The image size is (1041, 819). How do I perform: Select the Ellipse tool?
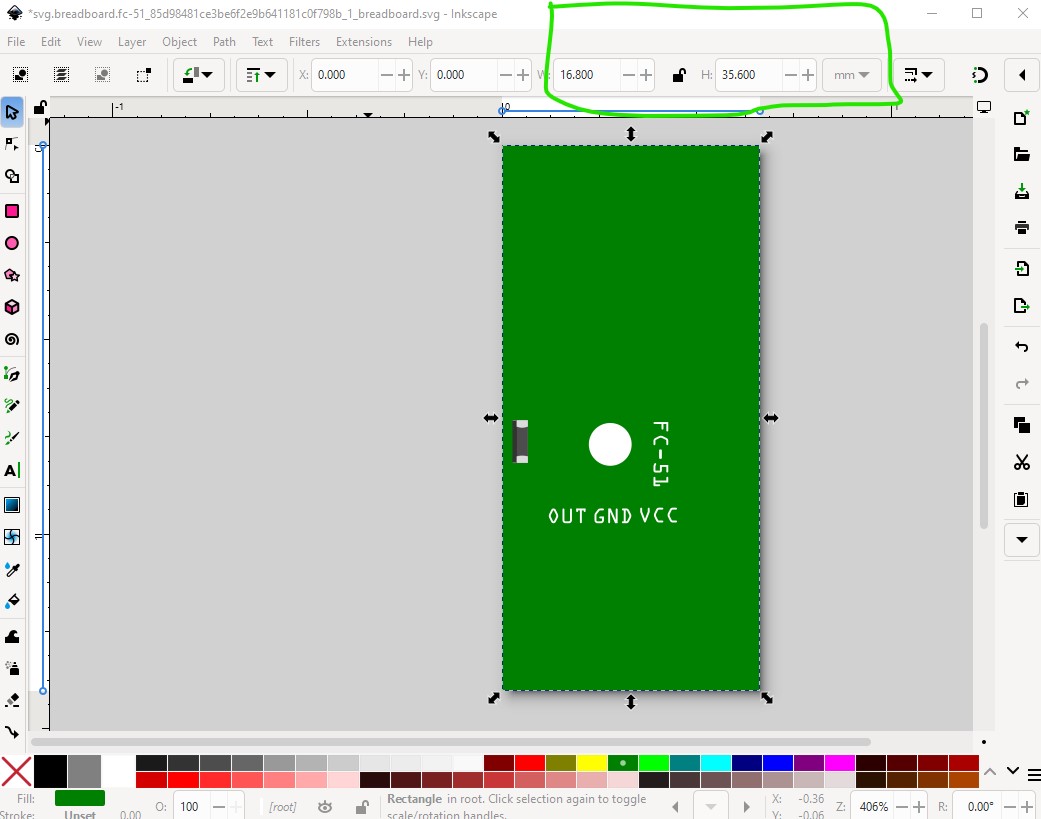[12, 243]
